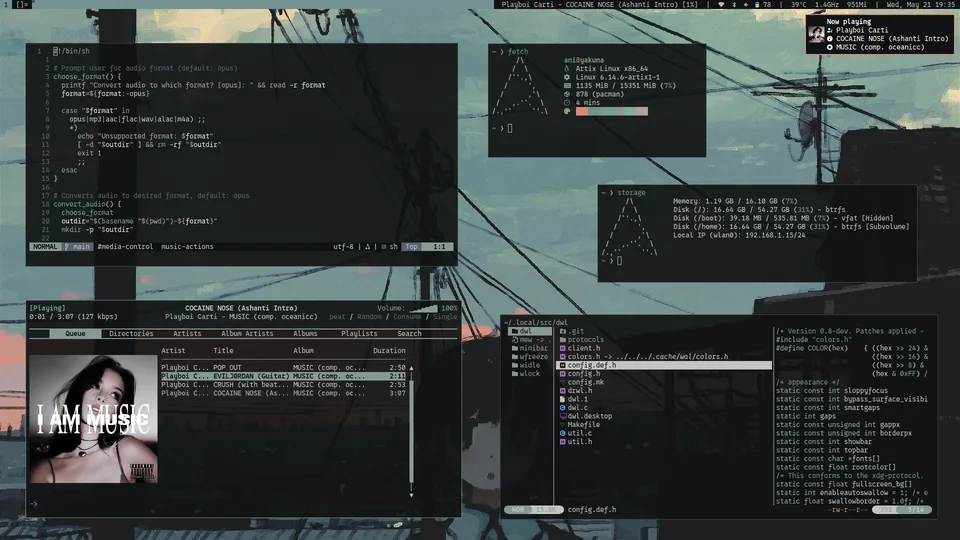
Task: Click the icon next to the colors.h symlink
Action: [563, 357]
